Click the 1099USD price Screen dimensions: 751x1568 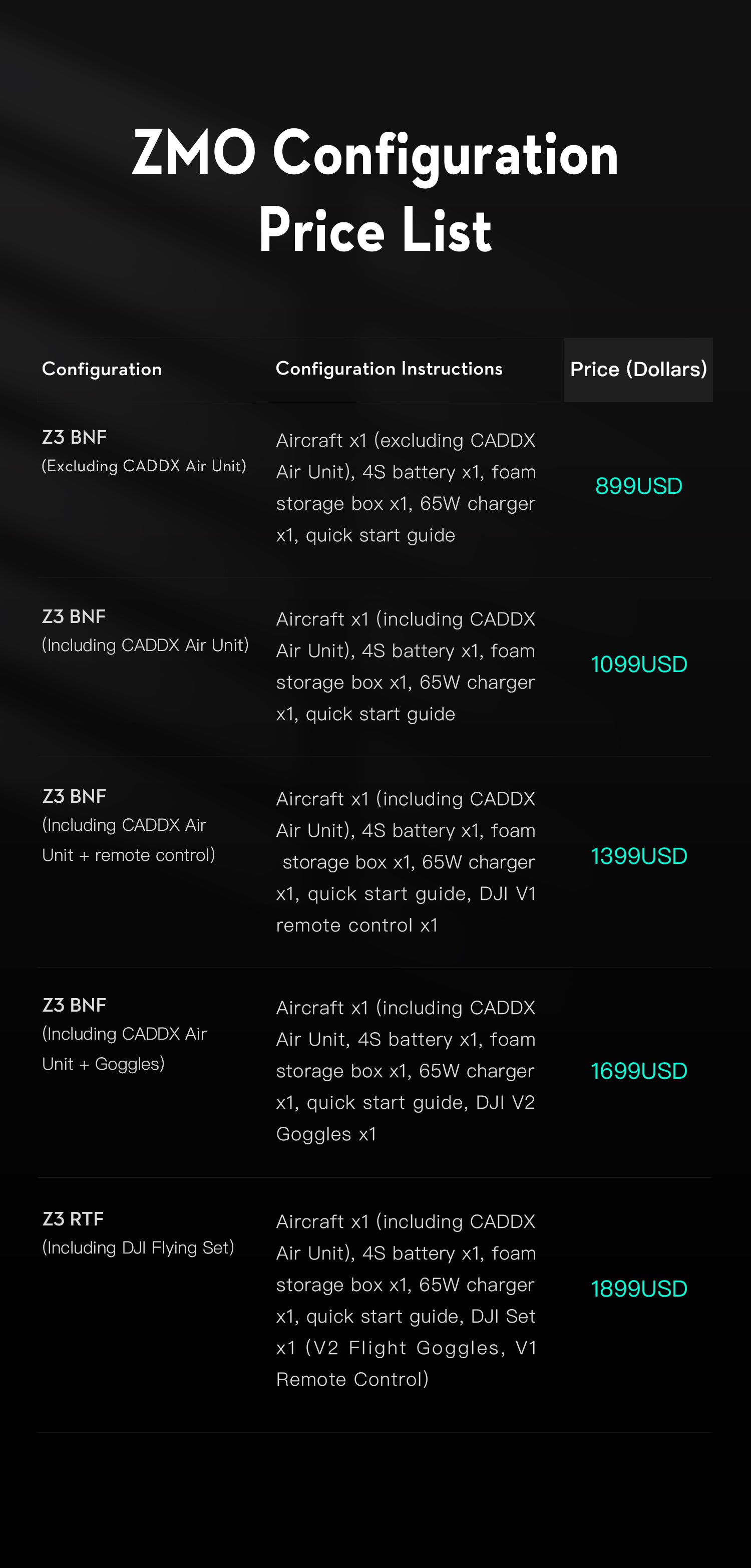[x=638, y=664]
